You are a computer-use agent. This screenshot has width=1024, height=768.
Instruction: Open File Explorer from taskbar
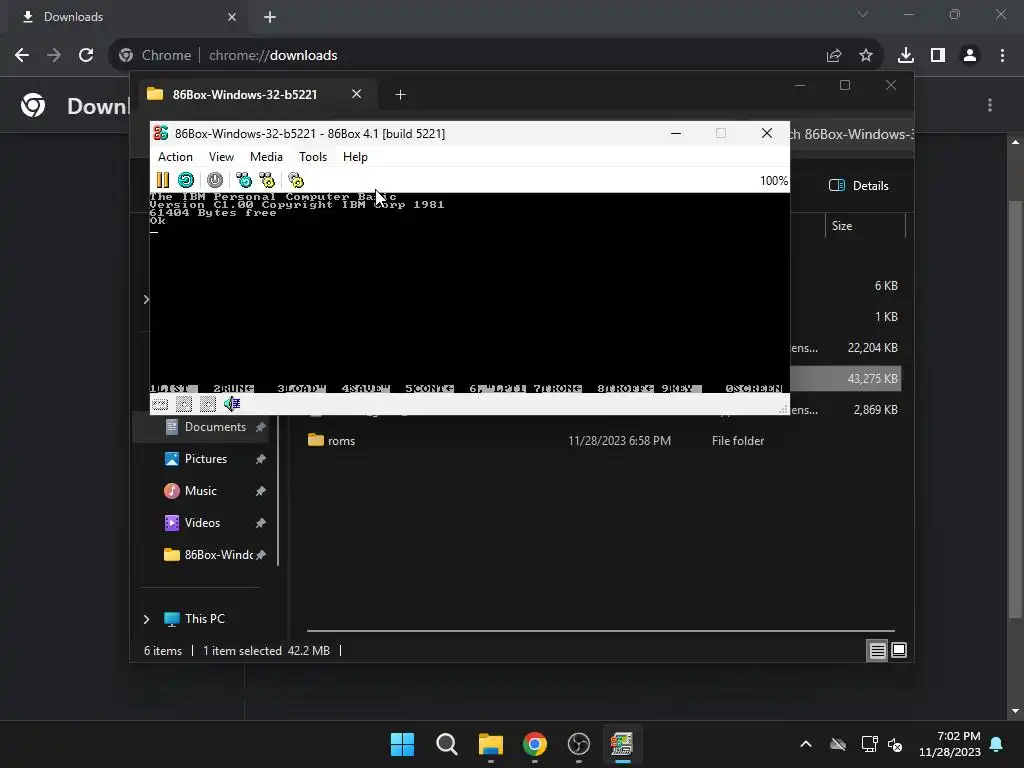point(490,744)
